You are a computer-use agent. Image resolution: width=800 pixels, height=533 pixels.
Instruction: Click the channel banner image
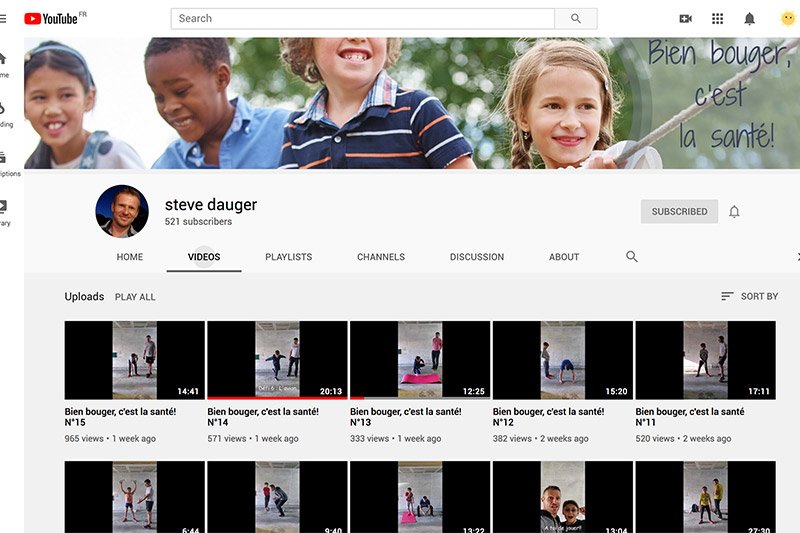point(412,103)
